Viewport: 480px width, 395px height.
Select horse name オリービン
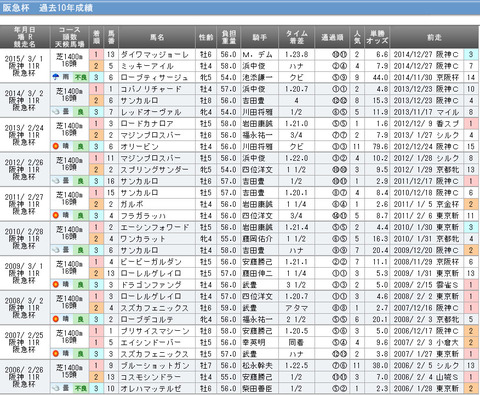click(139, 147)
